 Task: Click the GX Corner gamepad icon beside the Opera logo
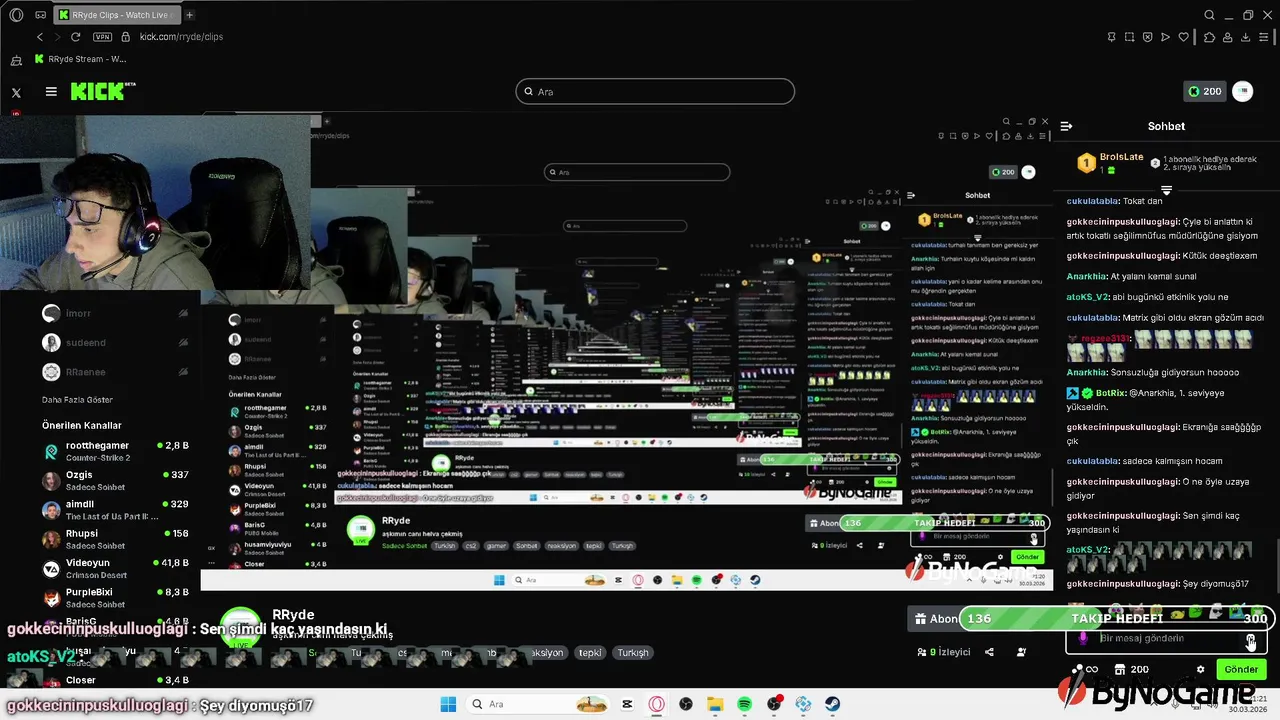pyautogui.click(x=40, y=15)
